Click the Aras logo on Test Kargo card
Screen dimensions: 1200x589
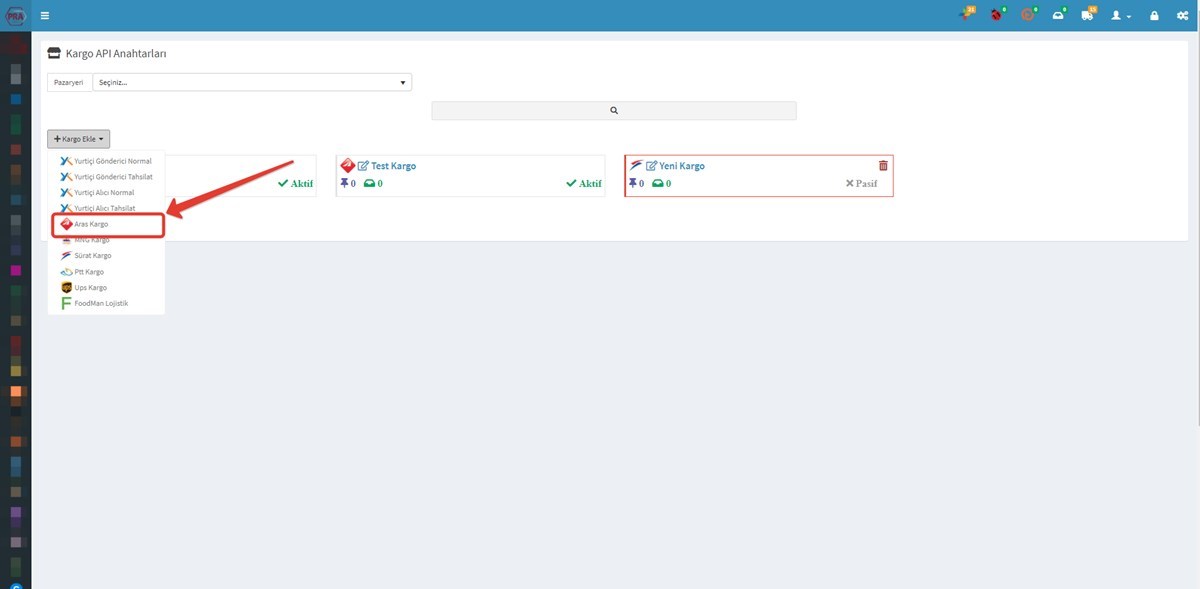347,166
